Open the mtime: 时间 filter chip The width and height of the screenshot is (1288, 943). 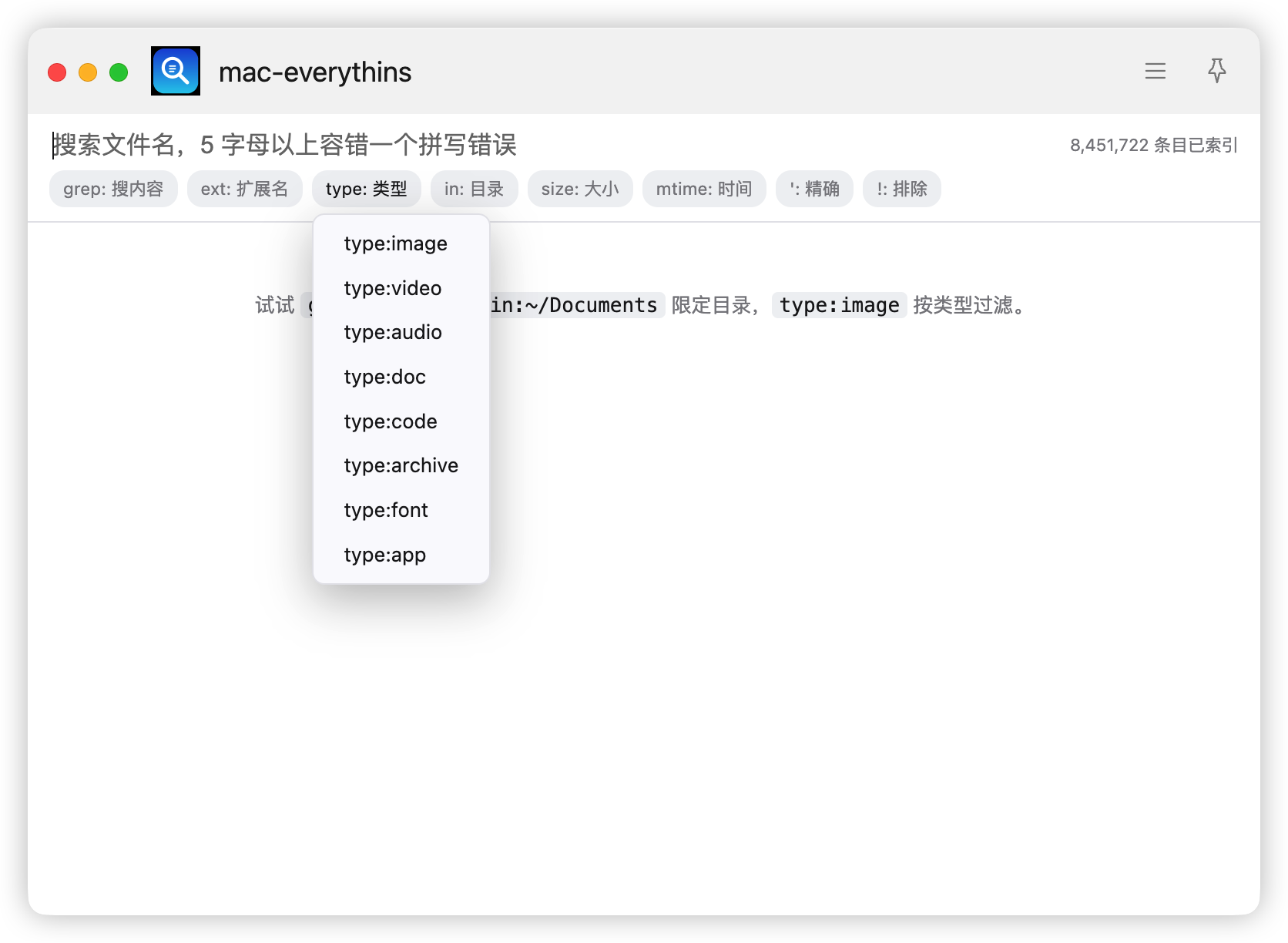[x=704, y=189]
